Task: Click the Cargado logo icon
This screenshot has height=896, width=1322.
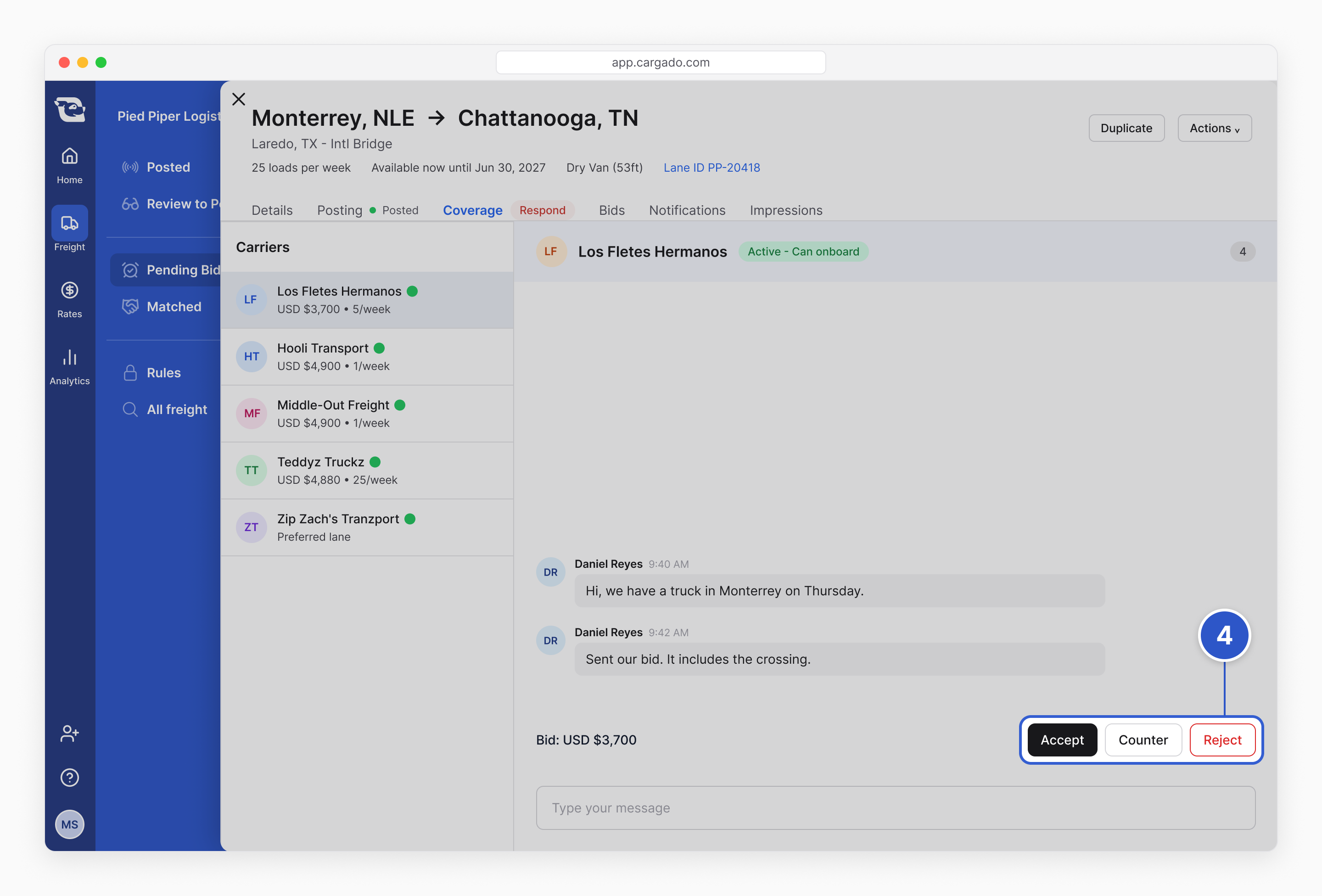Action: (x=69, y=109)
